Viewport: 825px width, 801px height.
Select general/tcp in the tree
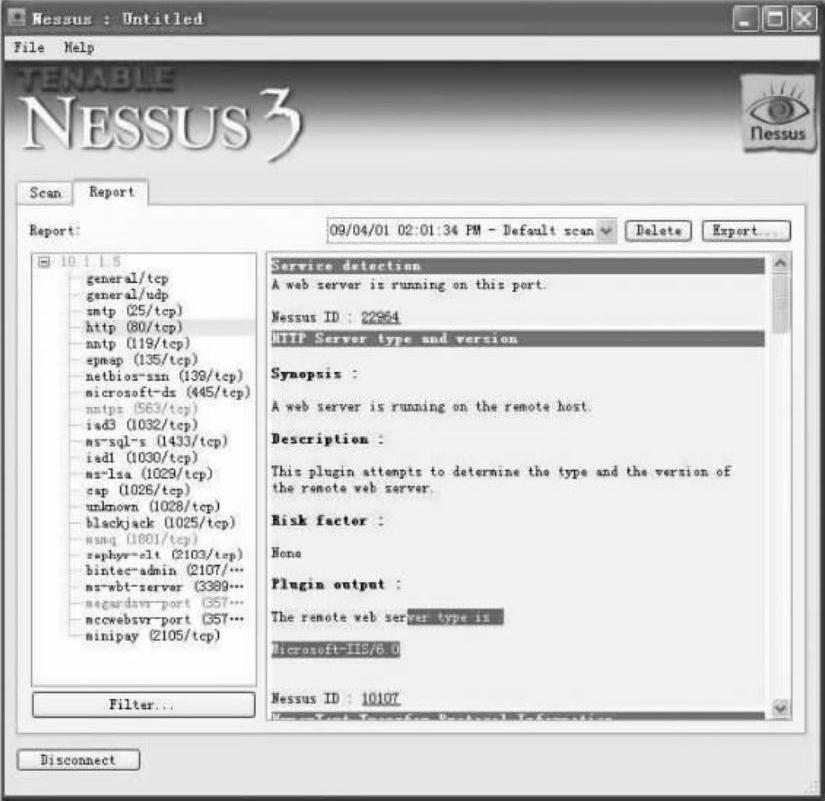coord(127,278)
